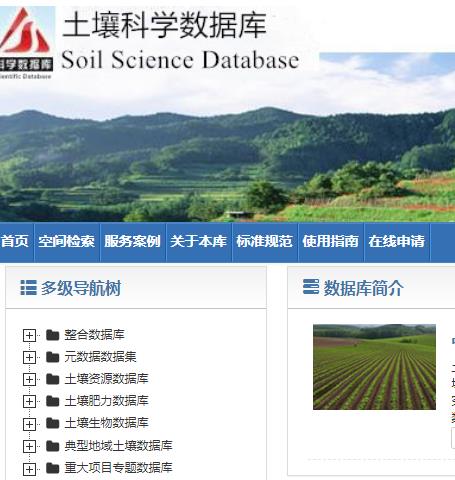Expand the 元数据数据集 tree node
The image size is (455, 480).
29,357
